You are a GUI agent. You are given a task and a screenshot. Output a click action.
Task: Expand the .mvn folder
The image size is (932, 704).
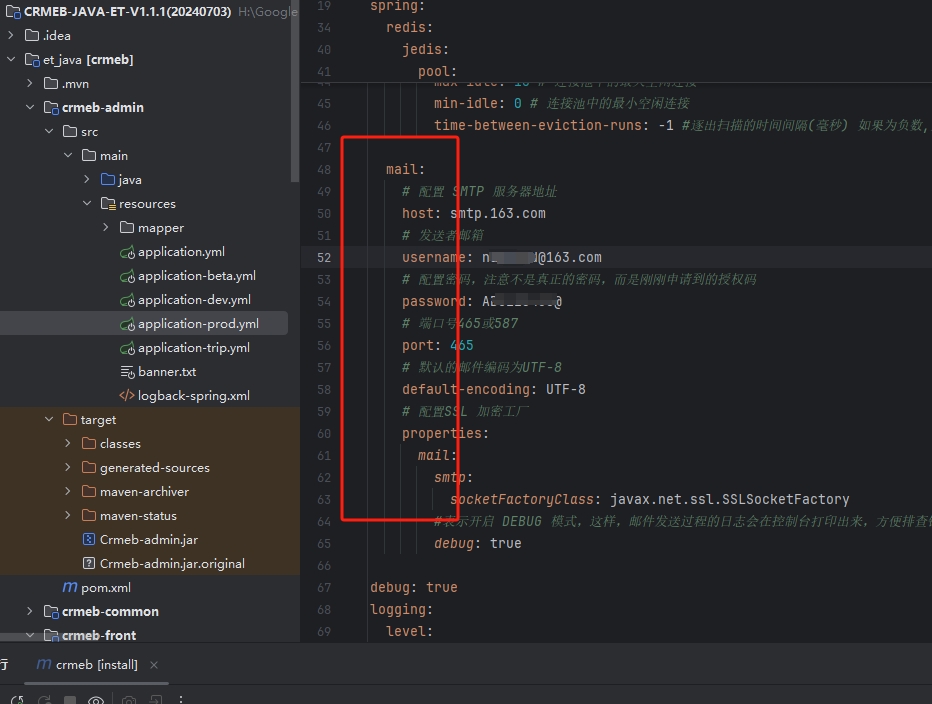point(30,84)
